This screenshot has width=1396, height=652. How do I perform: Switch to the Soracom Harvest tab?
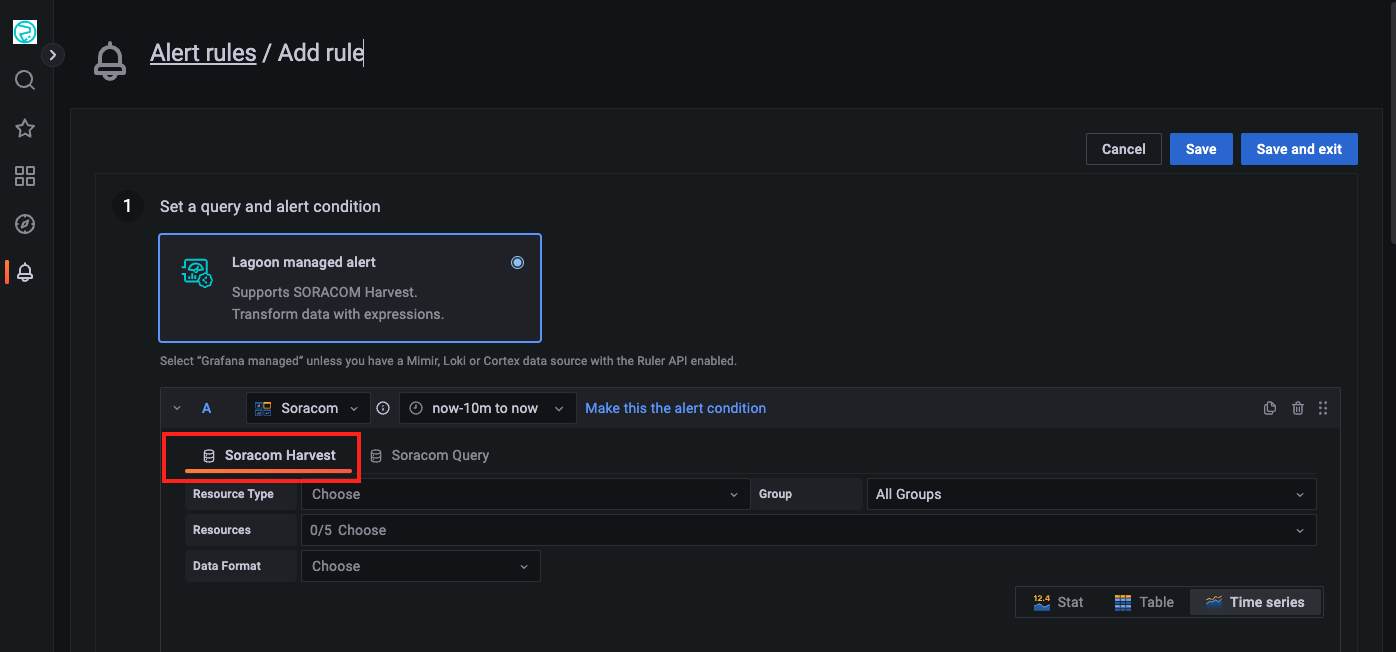pyautogui.click(x=268, y=456)
